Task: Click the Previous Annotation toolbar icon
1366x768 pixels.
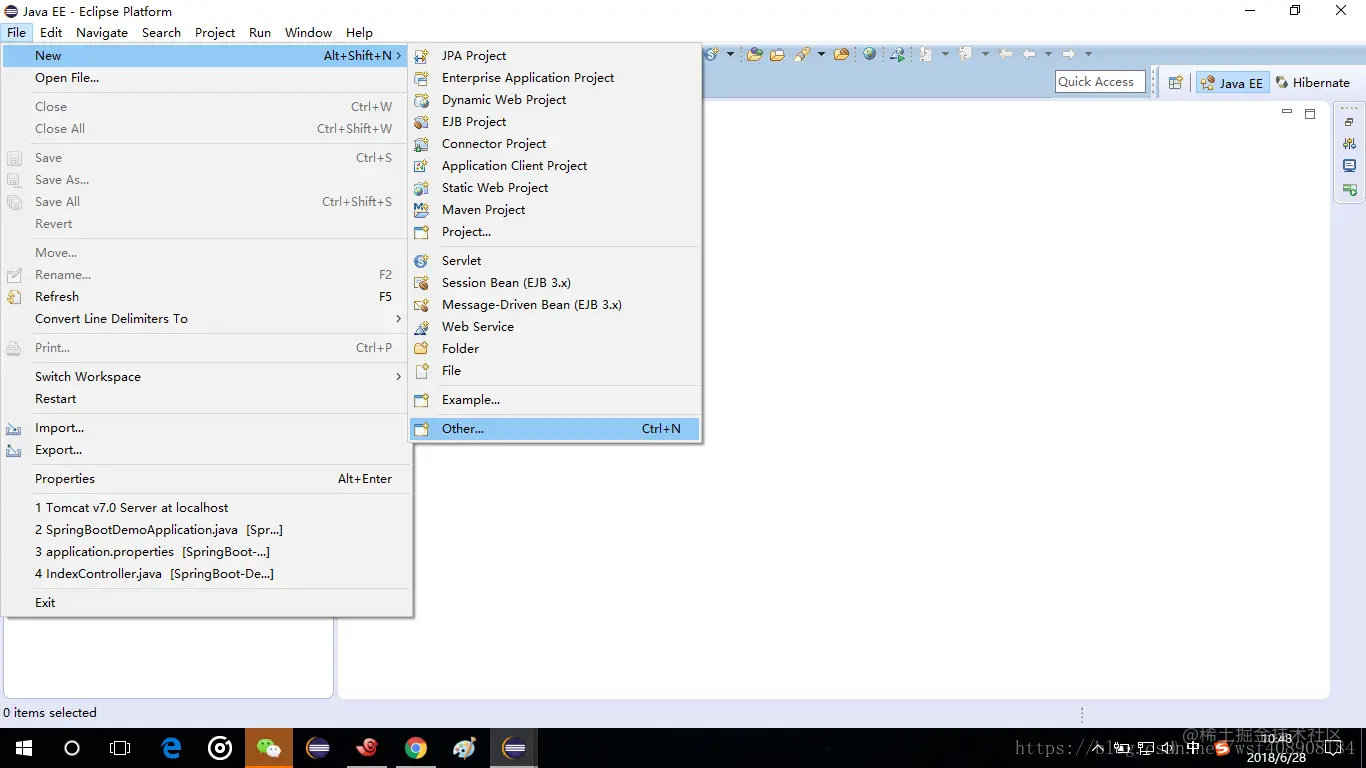Action: (x=965, y=54)
